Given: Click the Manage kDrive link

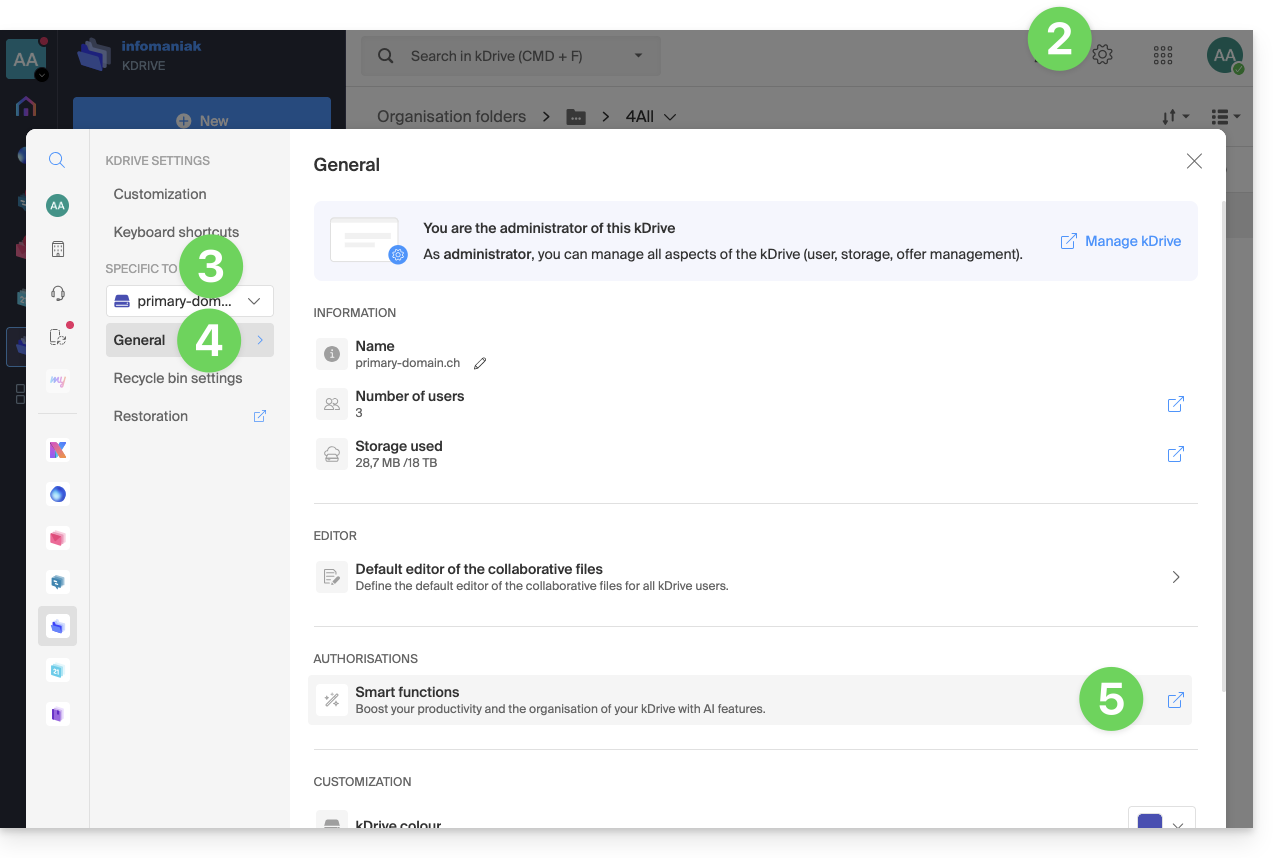Looking at the screenshot, I should (1120, 241).
